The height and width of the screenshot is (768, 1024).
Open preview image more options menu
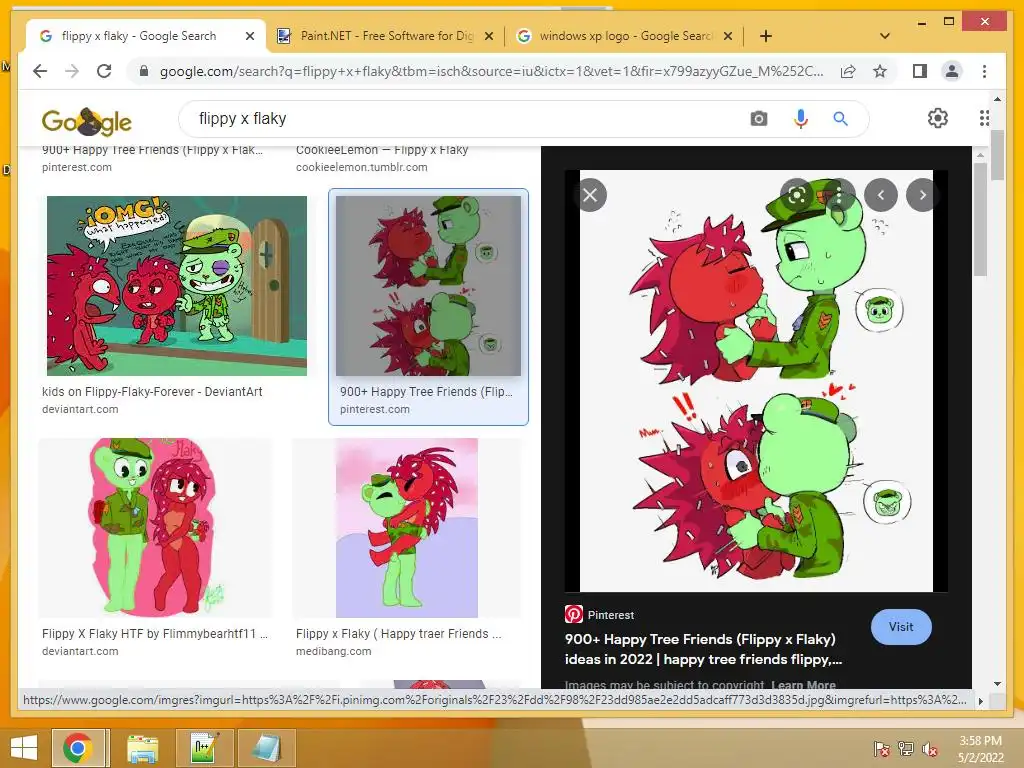pos(839,195)
